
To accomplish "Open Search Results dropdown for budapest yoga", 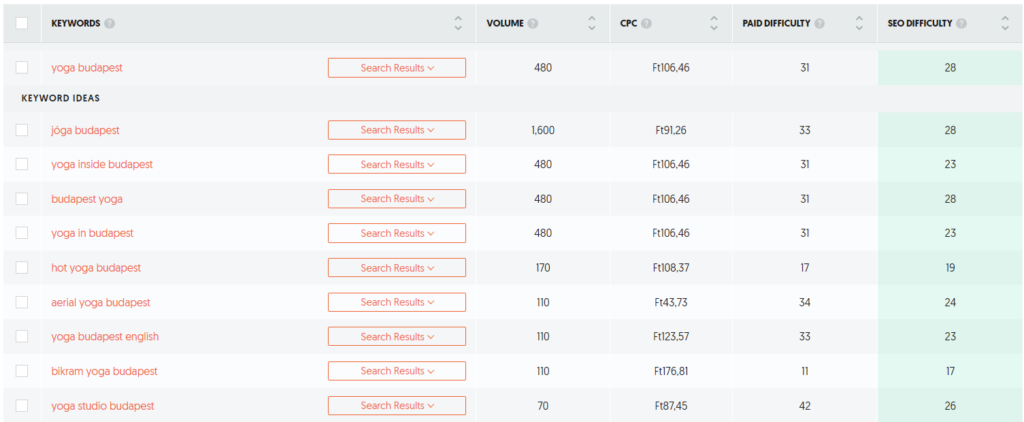I will (x=397, y=199).
